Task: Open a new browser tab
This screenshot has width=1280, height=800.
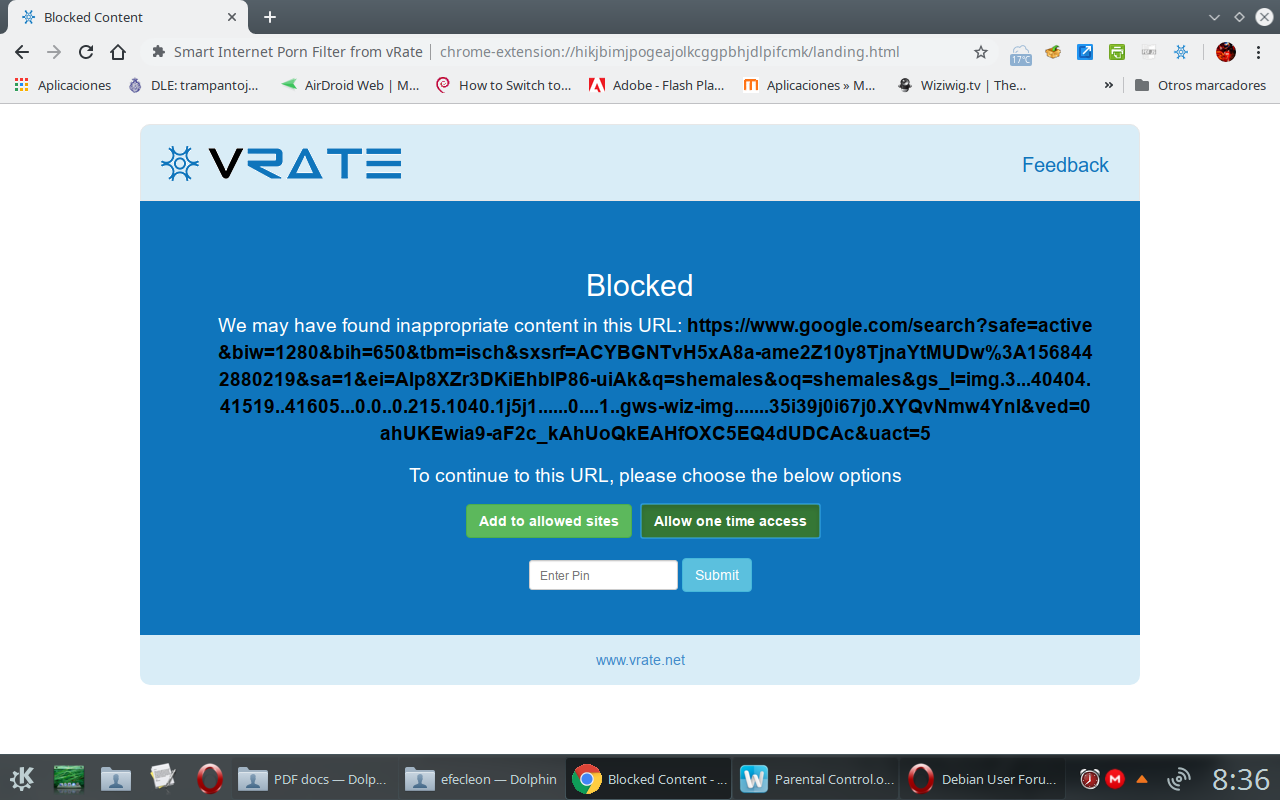Action: coord(270,17)
